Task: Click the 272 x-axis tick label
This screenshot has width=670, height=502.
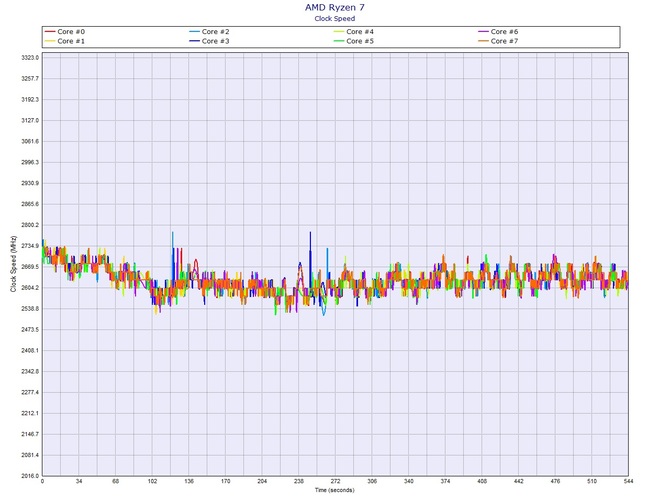Action: pyautogui.click(x=335, y=481)
